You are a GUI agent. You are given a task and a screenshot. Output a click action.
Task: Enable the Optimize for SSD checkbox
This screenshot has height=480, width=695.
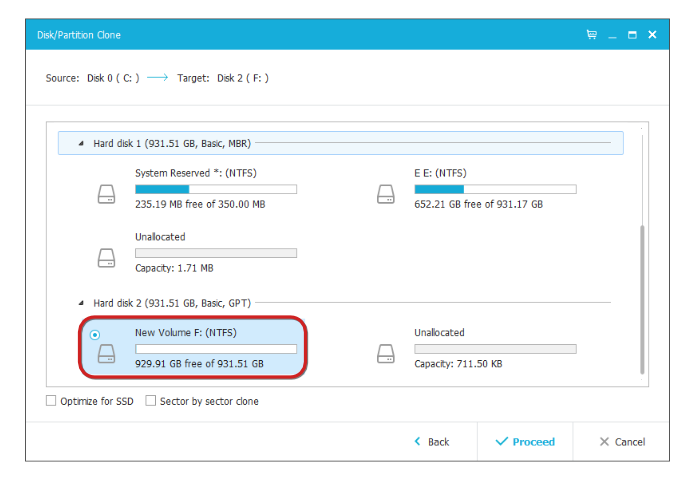pos(51,401)
